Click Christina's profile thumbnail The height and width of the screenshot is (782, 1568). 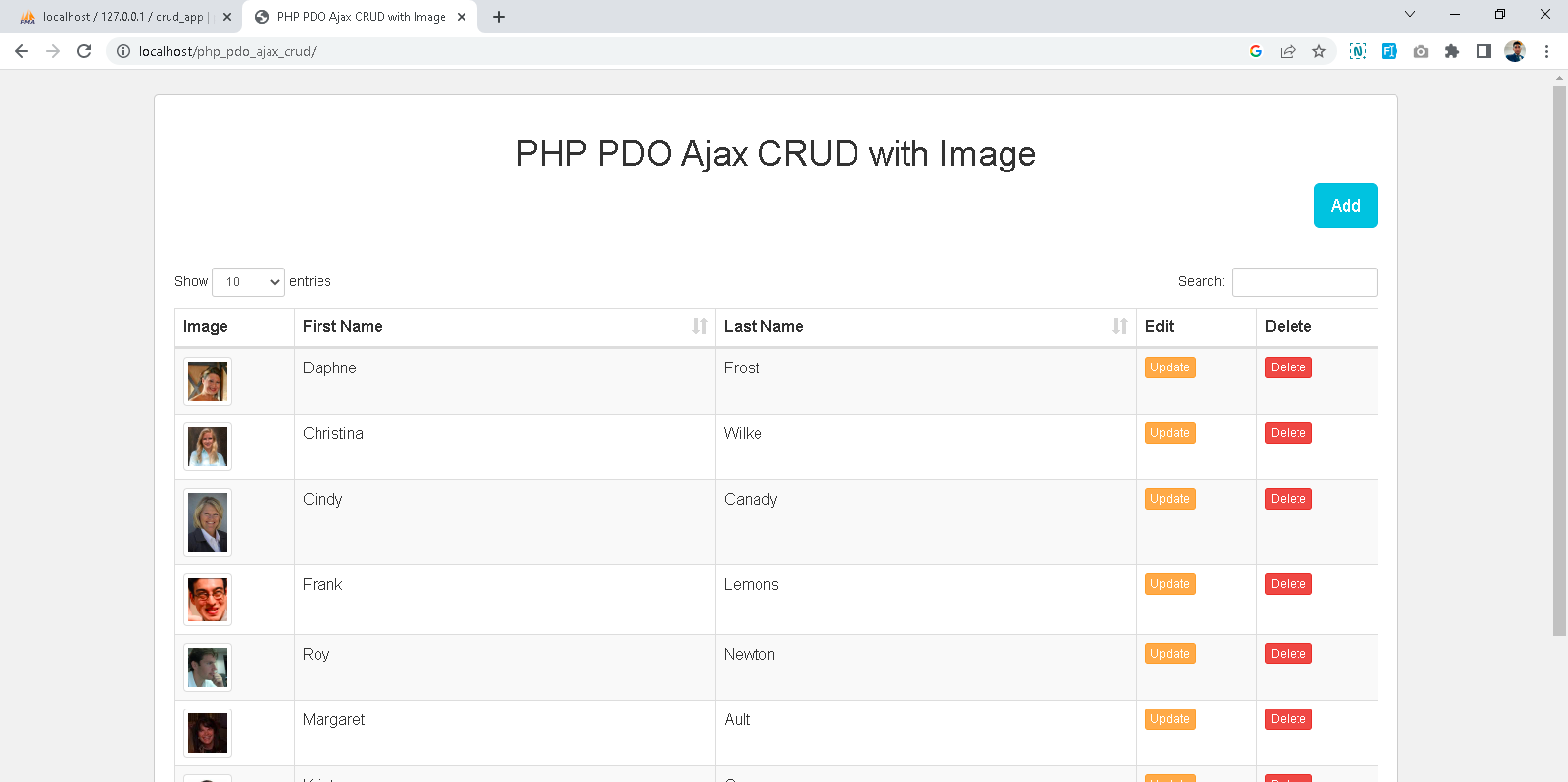coord(208,447)
